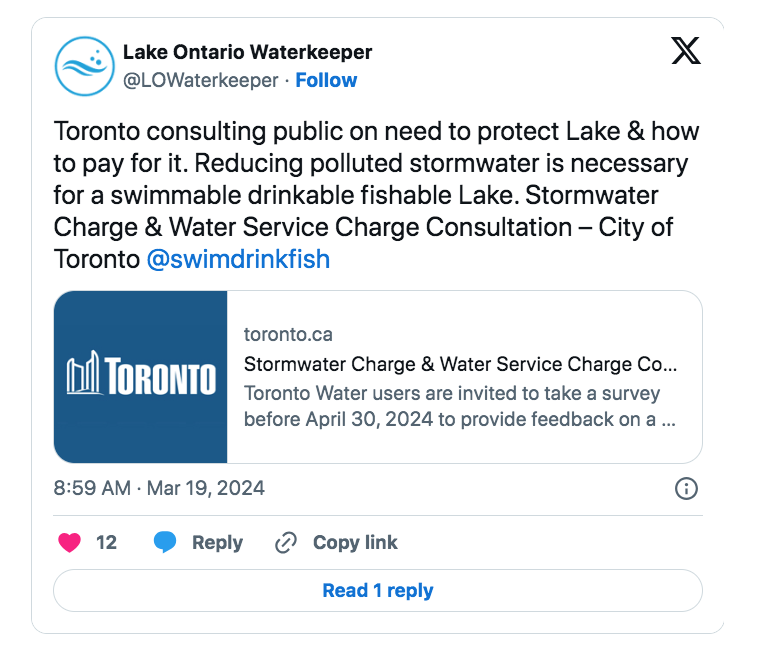Image resolution: width=764 pixels, height=656 pixels.
Task: Open the X logo link
Action: coord(686,51)
